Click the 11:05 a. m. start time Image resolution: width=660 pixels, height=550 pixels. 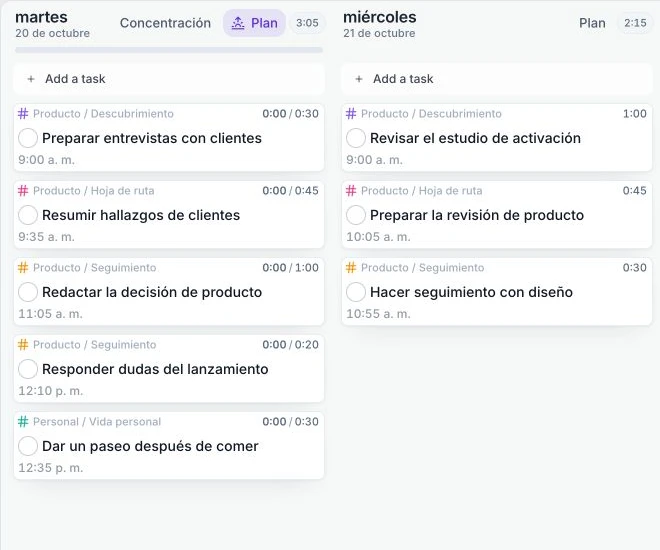coord(50,314)
